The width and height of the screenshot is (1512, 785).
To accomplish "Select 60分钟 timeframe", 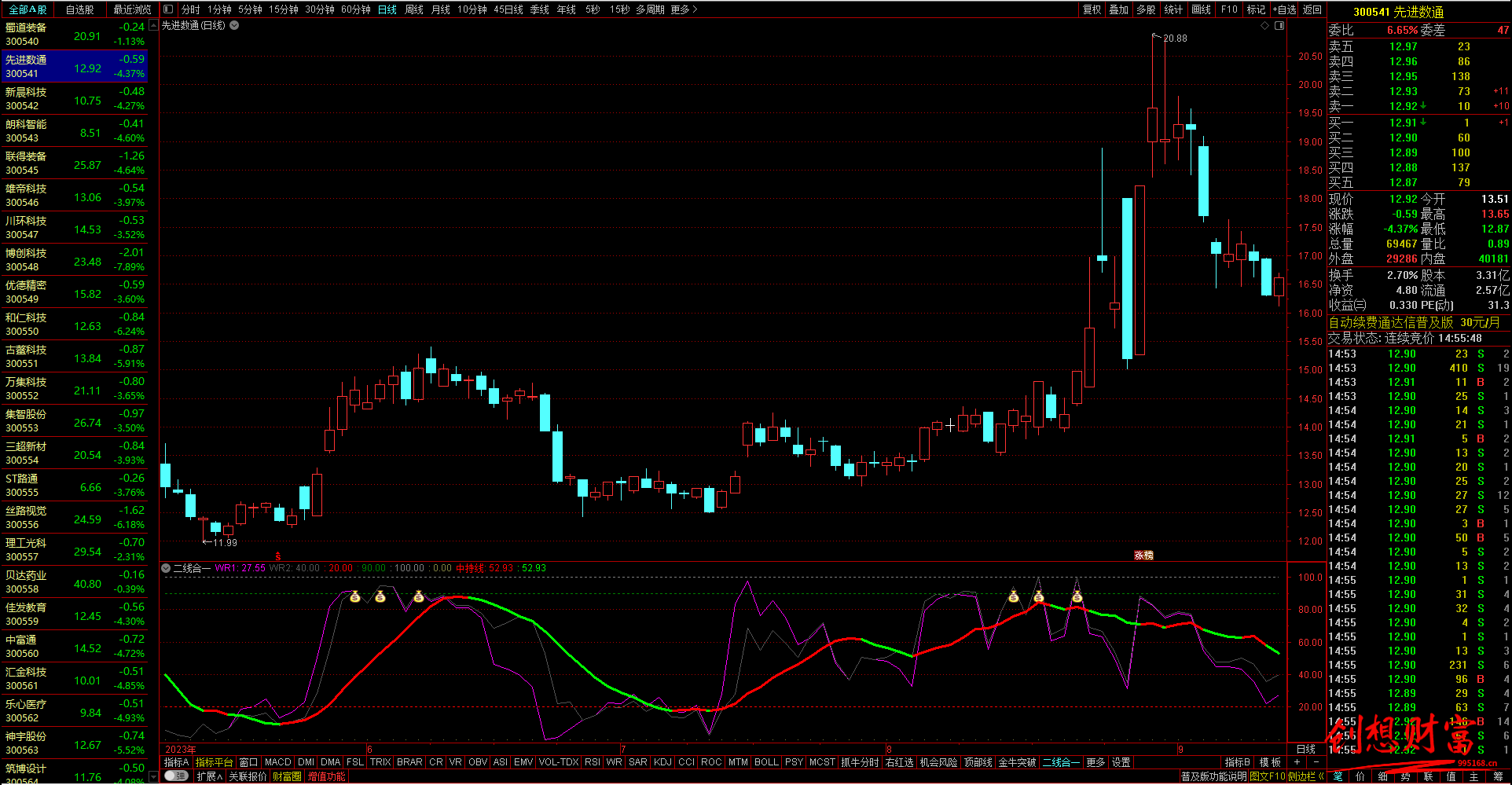I will (356, 9).
